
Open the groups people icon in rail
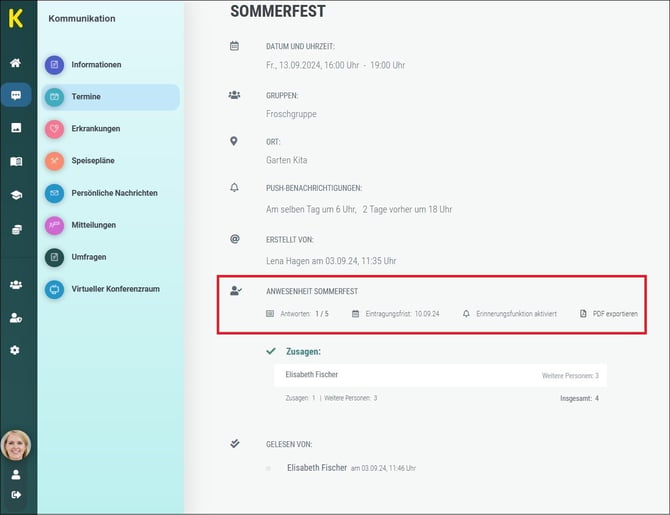[x=16, y=285]
